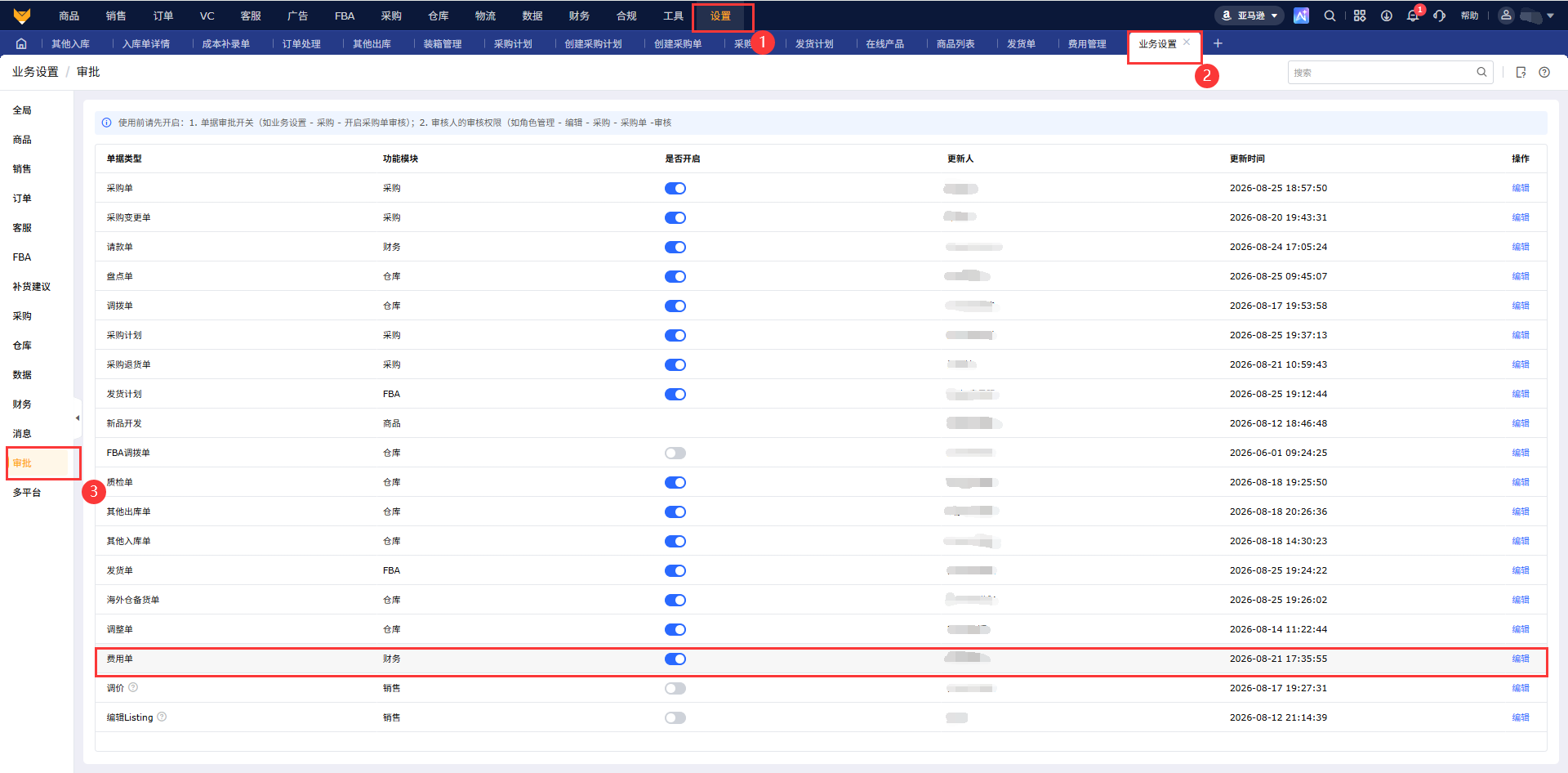Open the apps grid icon
This screenshot has width=1568, height=773.
tap(1360, 16)
